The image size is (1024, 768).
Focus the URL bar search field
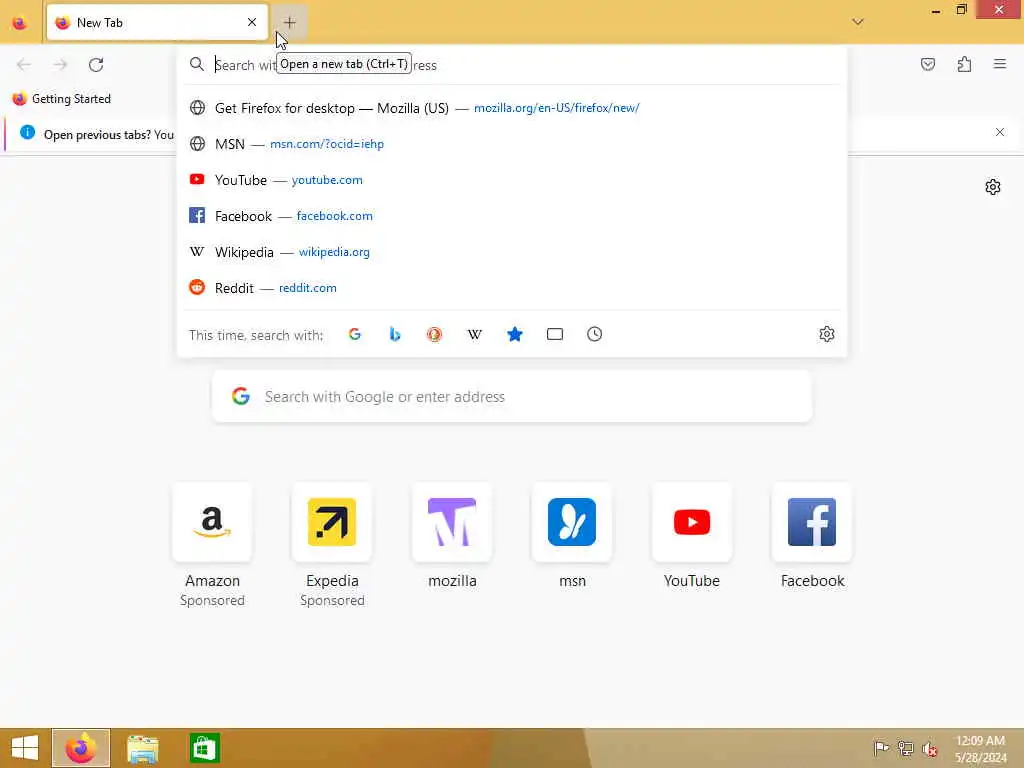point(512,65)
